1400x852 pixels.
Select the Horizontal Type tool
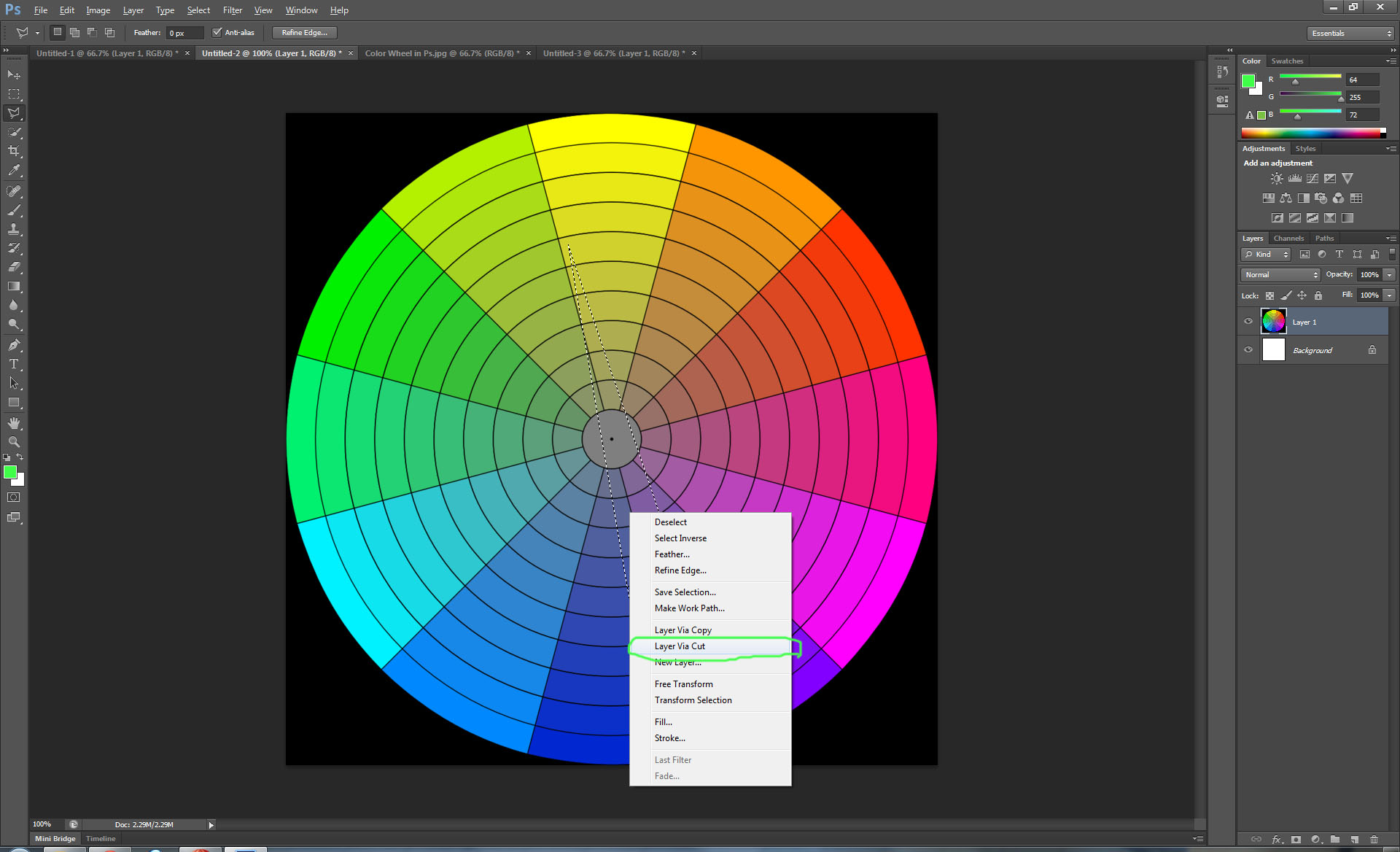click(x=14, y=364)
